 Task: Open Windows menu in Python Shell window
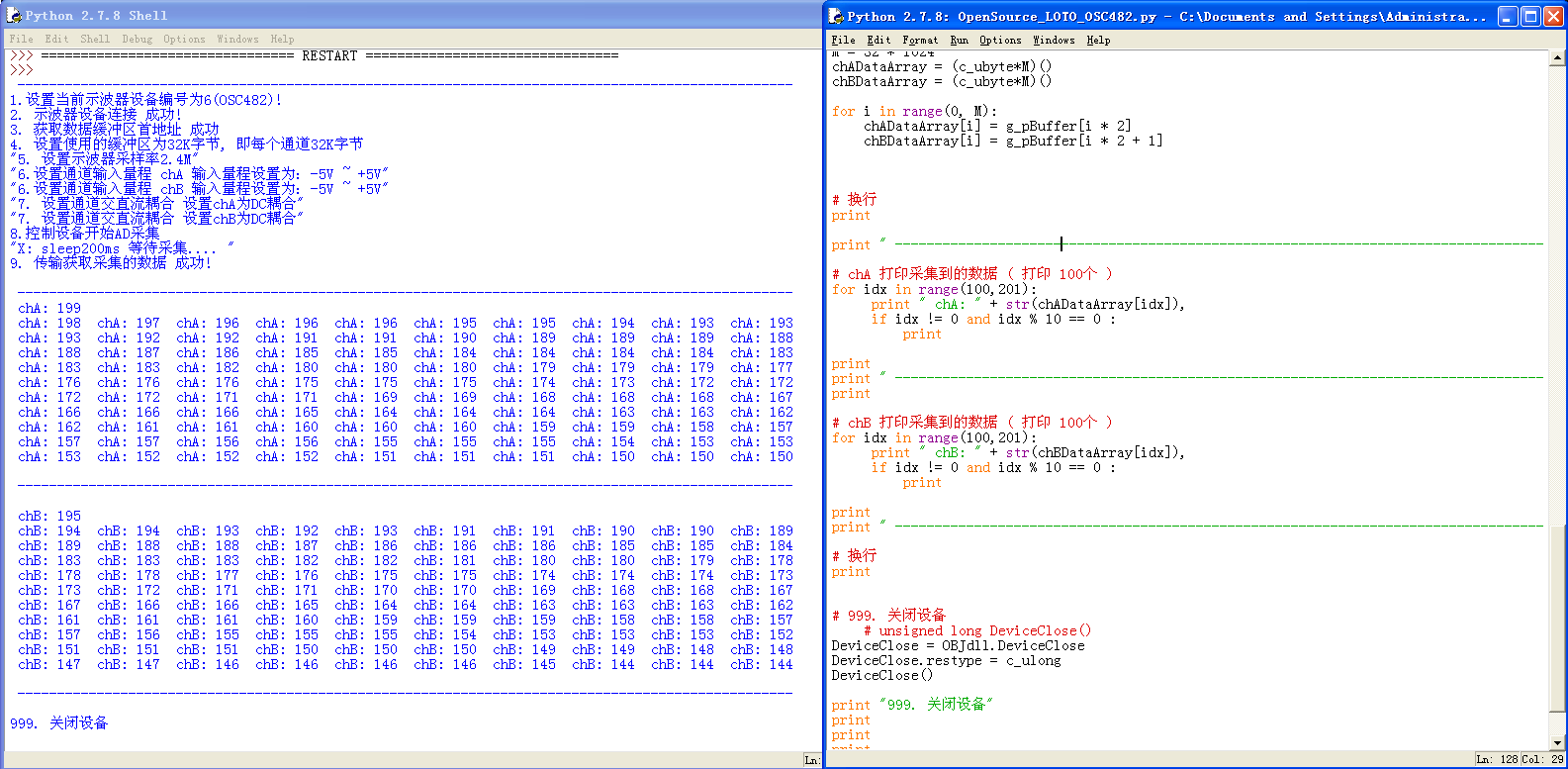click(237, 40)
